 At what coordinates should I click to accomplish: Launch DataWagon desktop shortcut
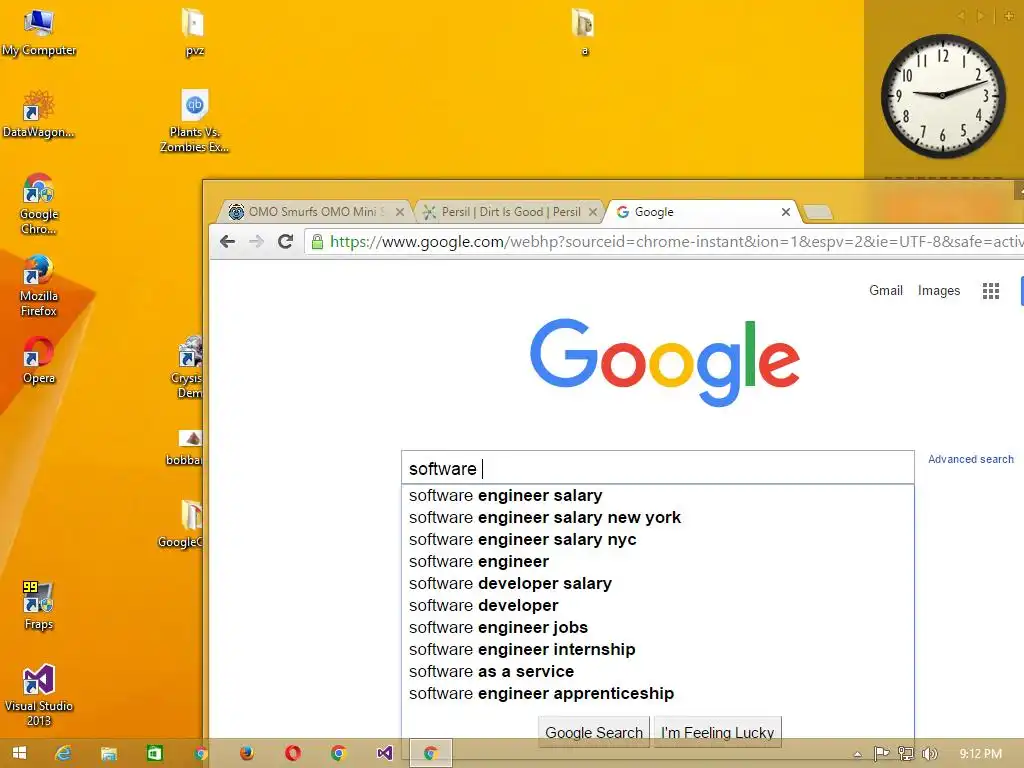38,114
